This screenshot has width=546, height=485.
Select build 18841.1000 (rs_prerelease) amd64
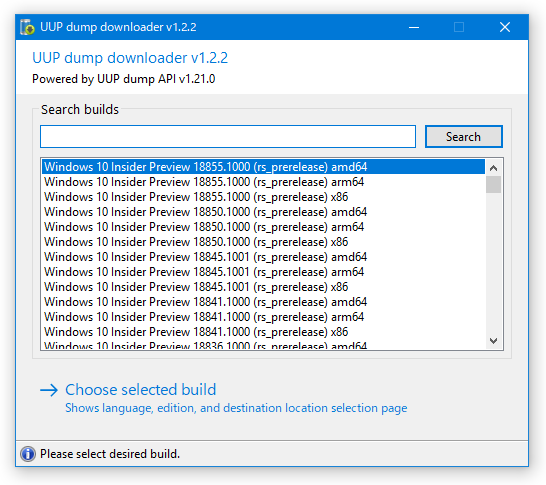tap(263, 302)
